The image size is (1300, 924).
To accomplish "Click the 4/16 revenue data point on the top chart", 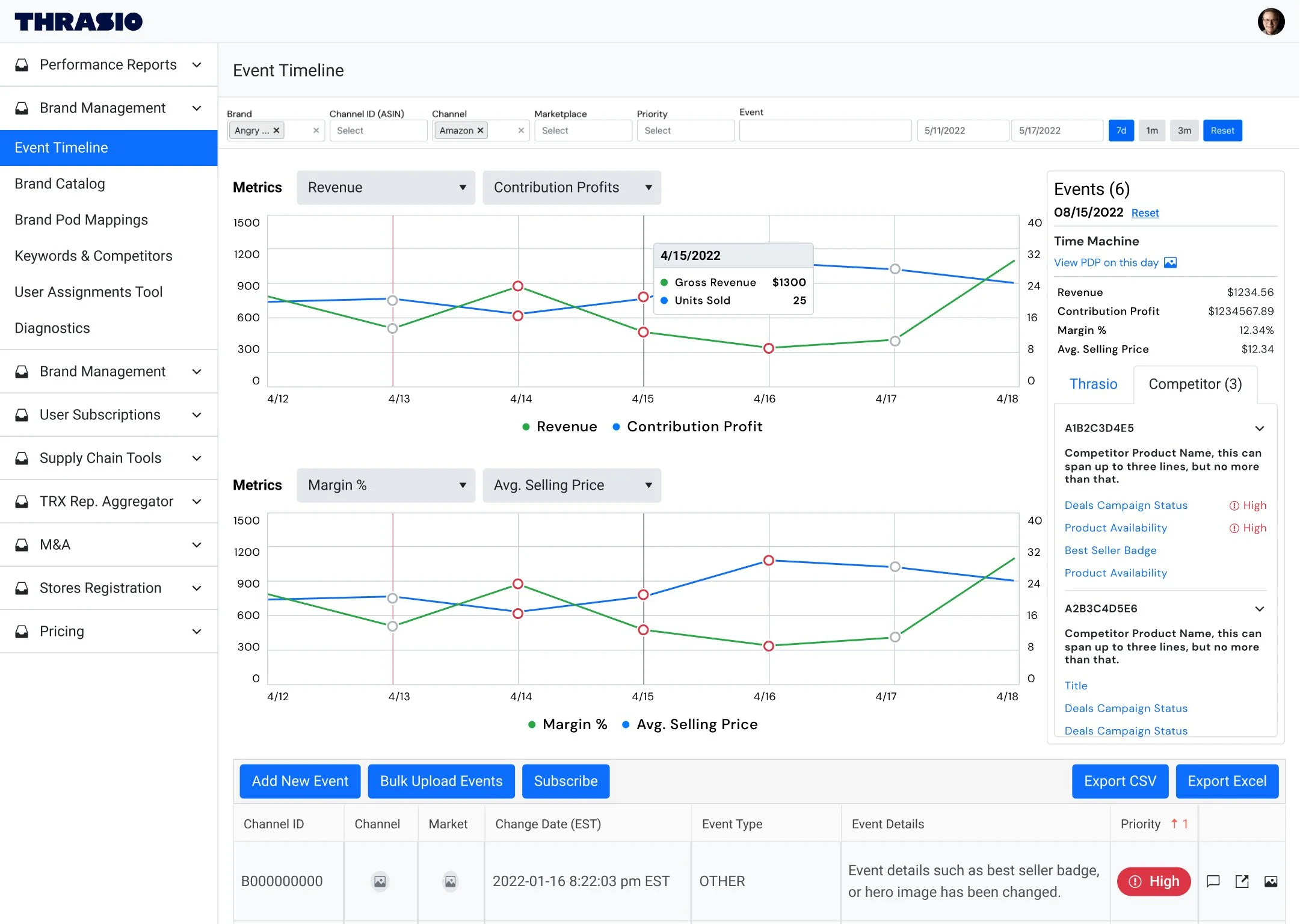I will click(768, 348).
